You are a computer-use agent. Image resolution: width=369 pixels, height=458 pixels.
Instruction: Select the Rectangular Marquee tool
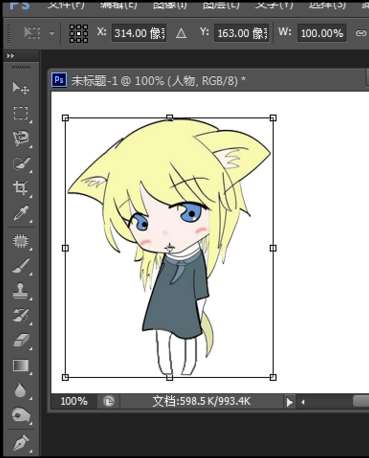point(21,113)
